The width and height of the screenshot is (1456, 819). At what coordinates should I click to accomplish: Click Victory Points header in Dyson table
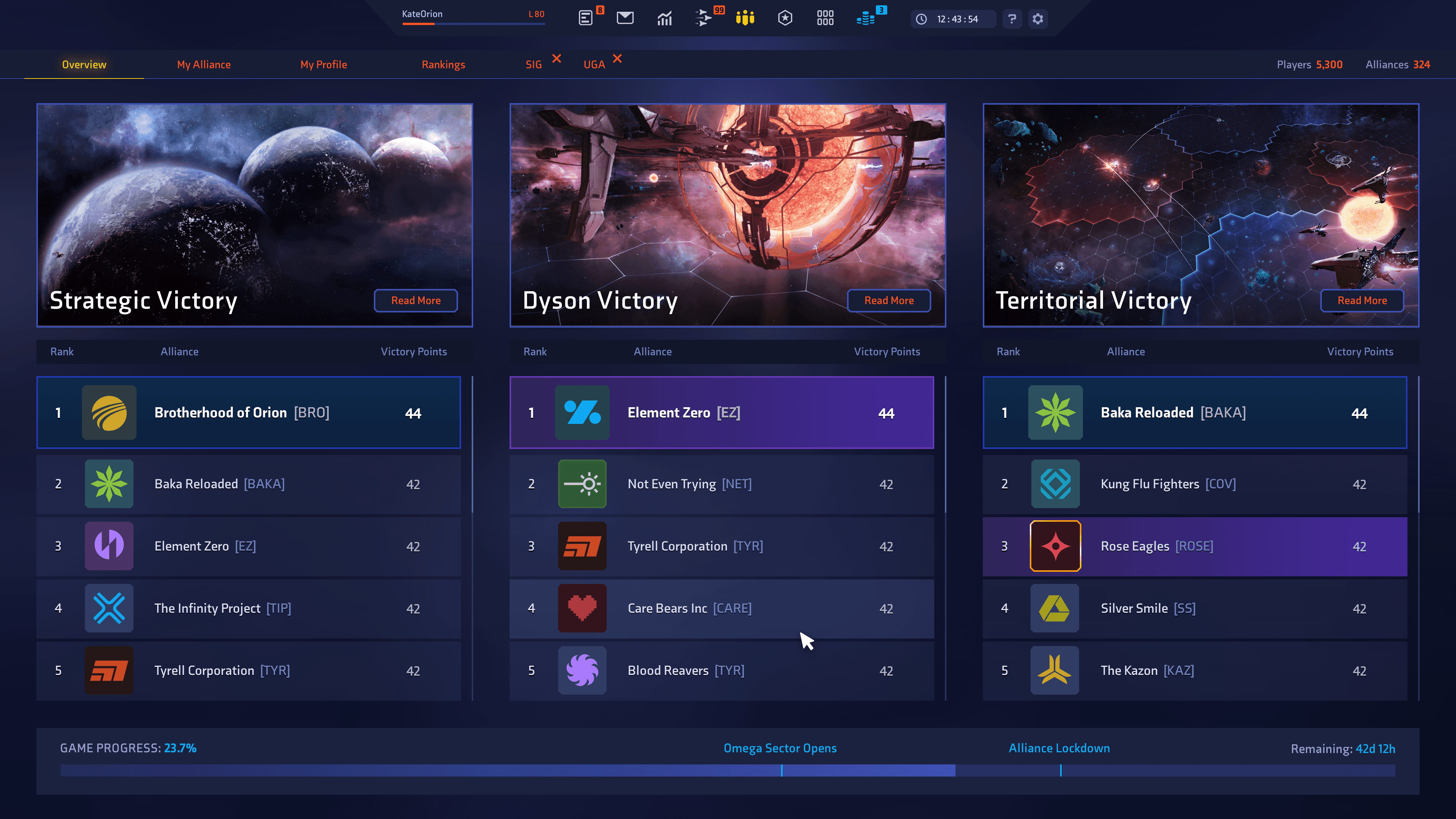coord(887,351)
